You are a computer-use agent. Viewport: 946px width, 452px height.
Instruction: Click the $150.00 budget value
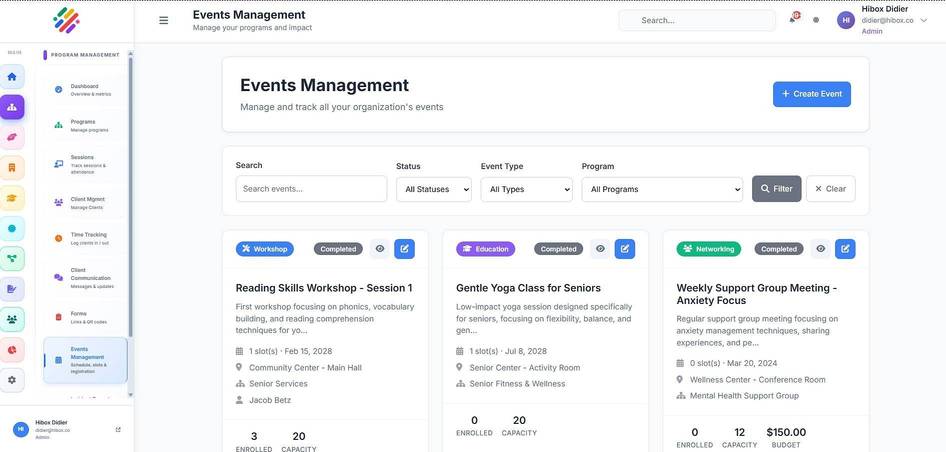(x=786, y=432)
